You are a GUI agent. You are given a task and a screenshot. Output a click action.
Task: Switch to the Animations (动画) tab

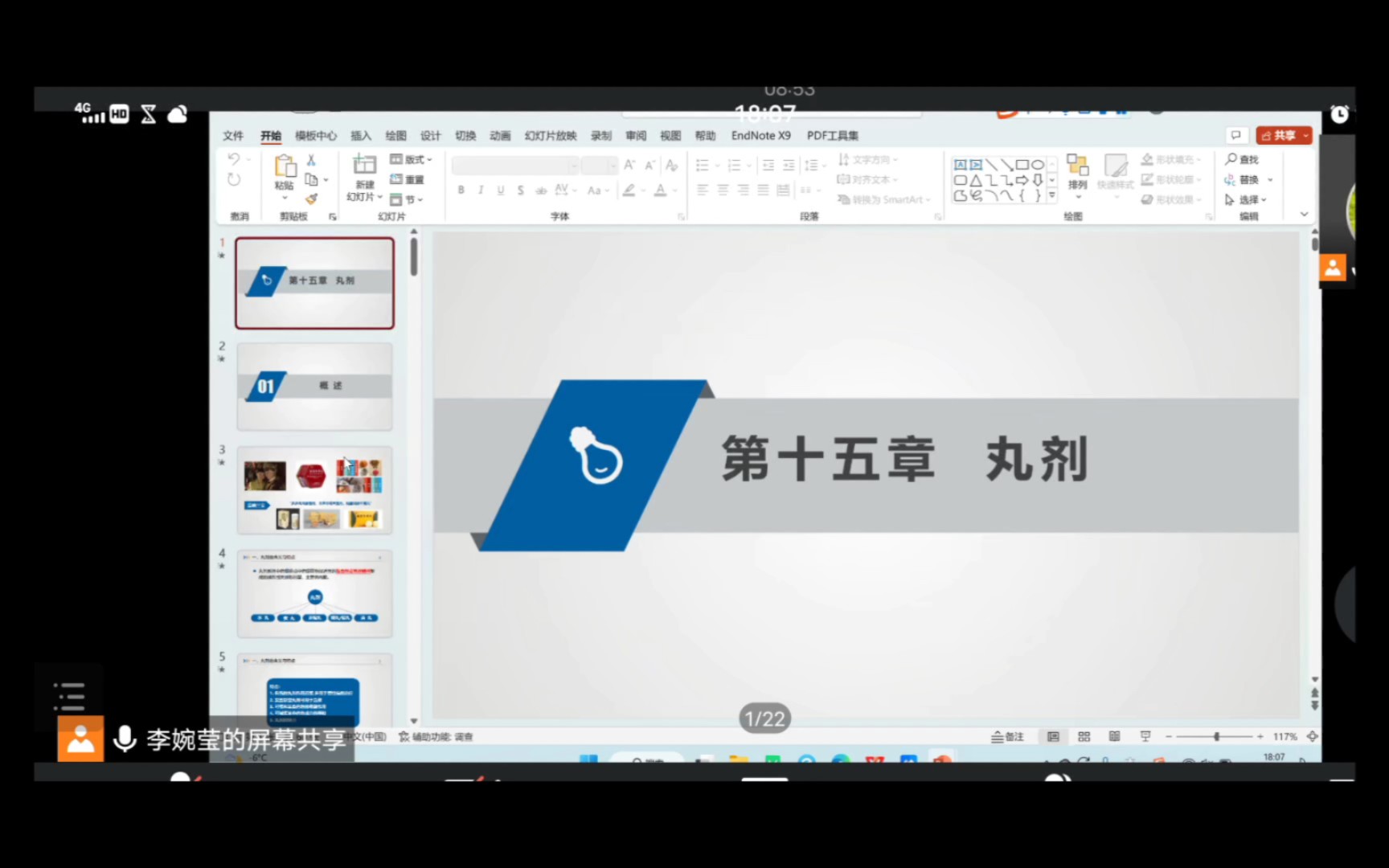click(x=500, y=136)
